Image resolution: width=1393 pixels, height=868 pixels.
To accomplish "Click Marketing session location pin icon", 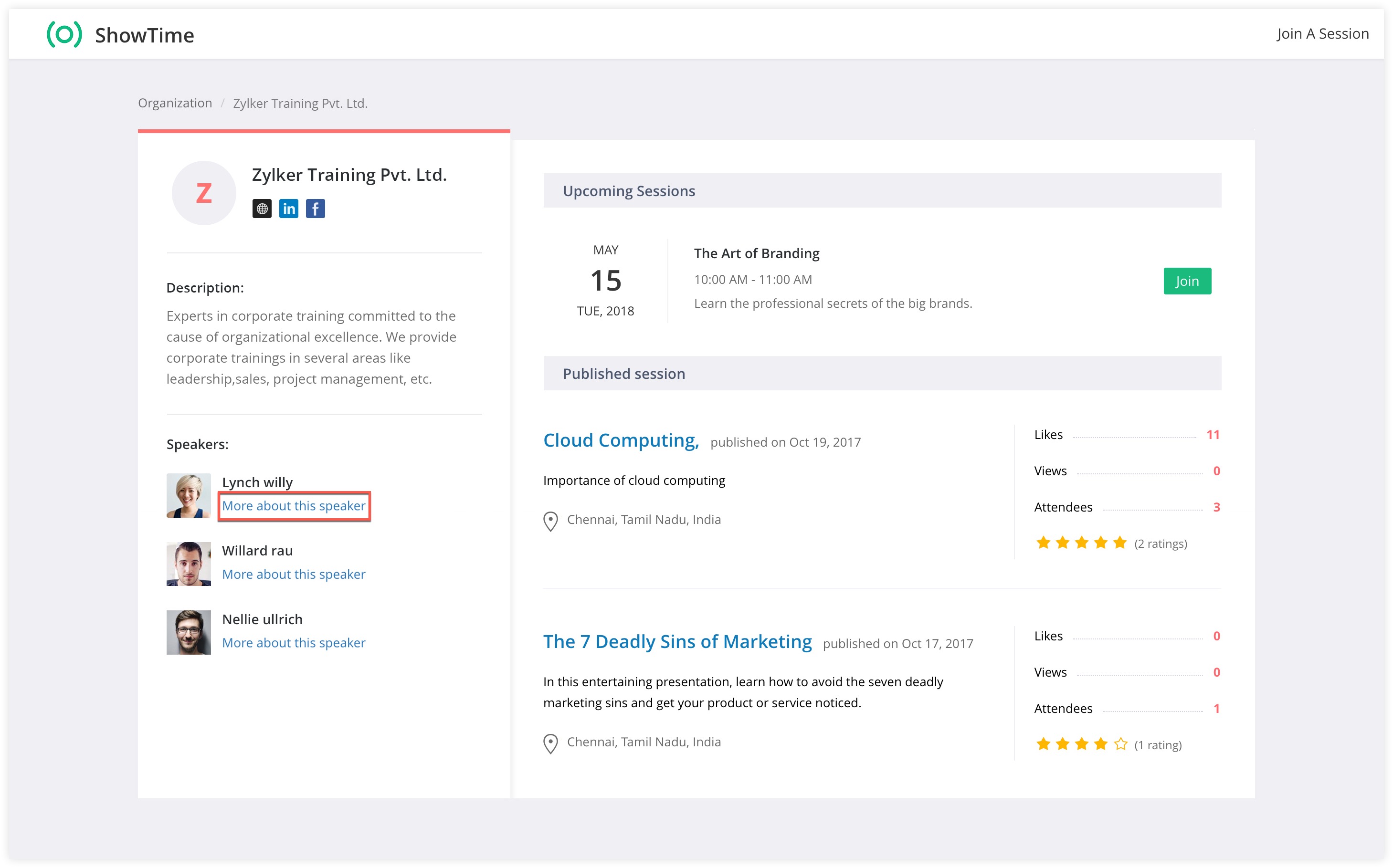I will click(550, 743).
